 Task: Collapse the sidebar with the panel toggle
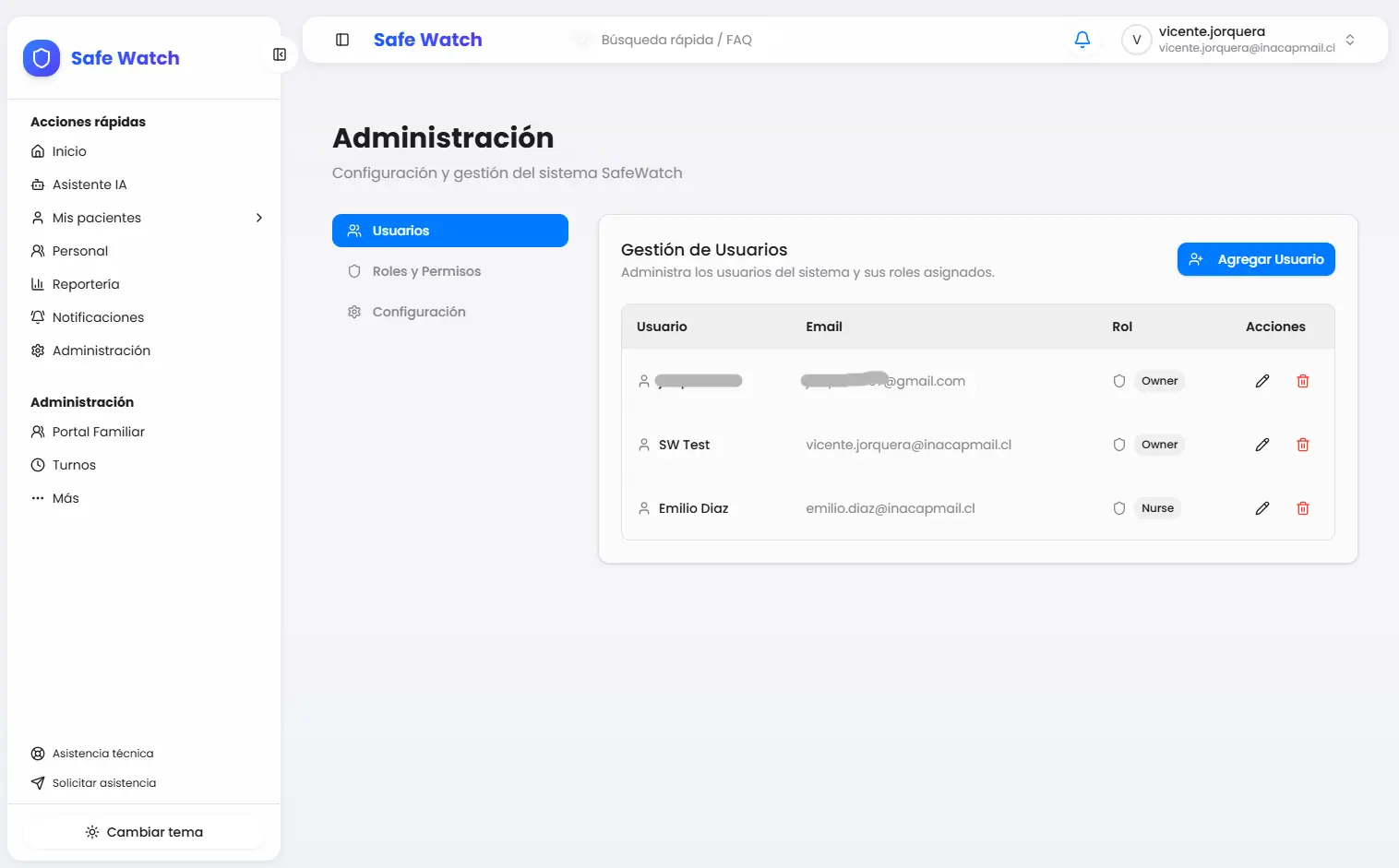(x=279, y=54)
